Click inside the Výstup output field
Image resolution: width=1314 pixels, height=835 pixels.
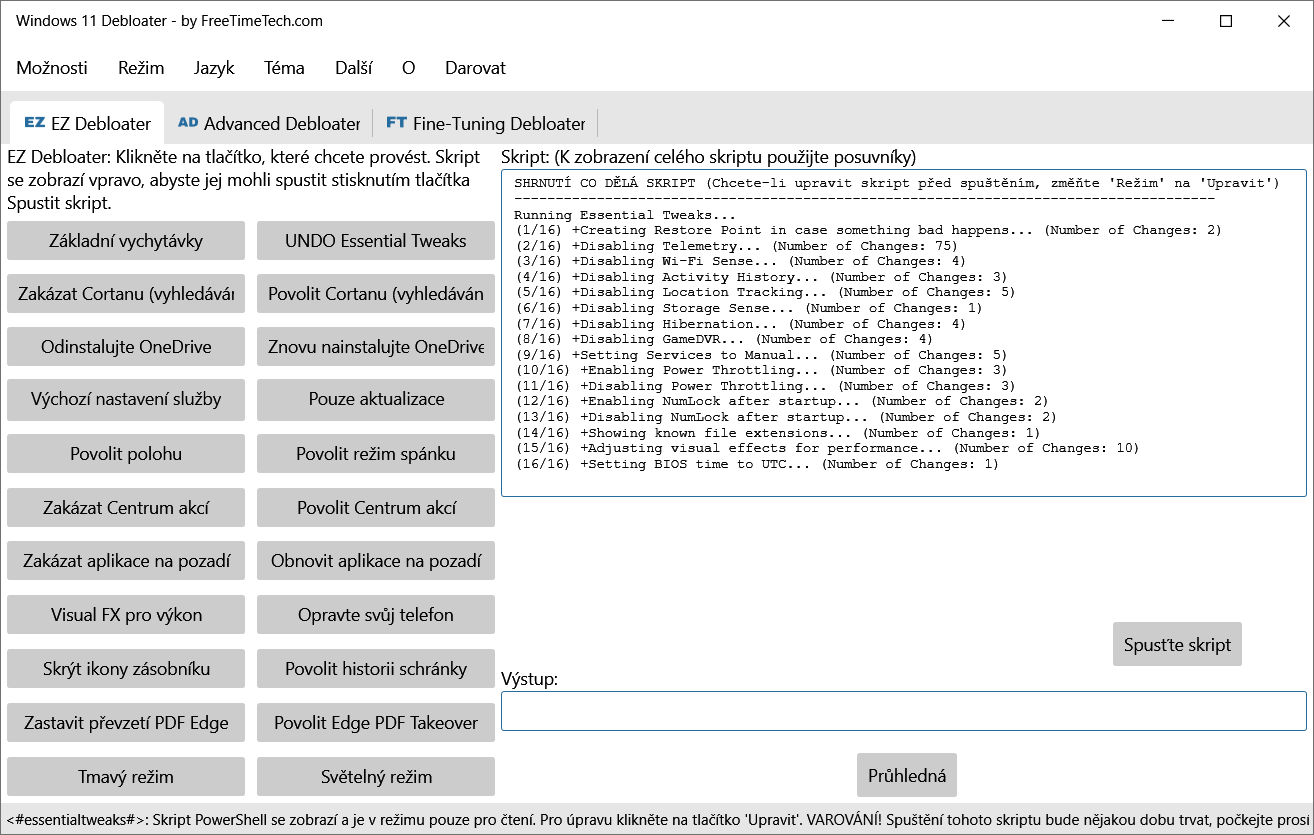coord(903,711)
